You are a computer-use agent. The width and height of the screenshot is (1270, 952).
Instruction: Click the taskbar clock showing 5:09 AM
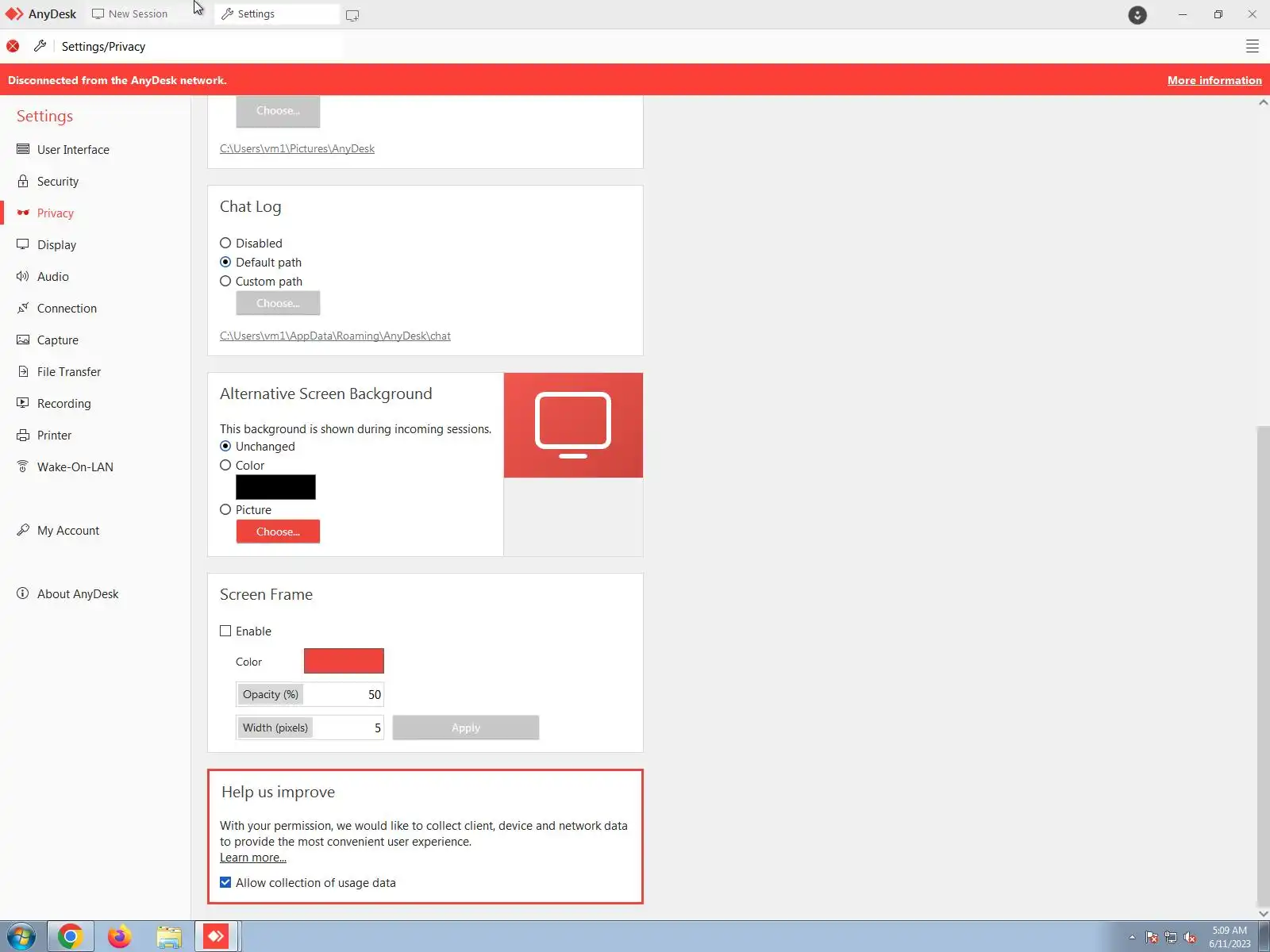pyautogui.click(x=1230, y=937)
